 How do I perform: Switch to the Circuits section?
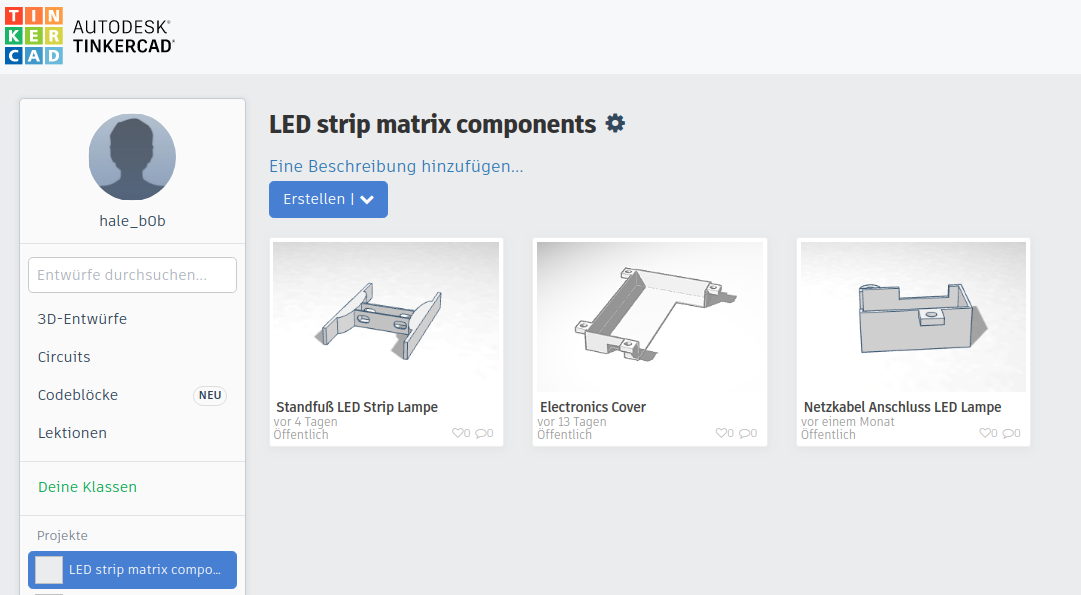[x=63, y=356]
